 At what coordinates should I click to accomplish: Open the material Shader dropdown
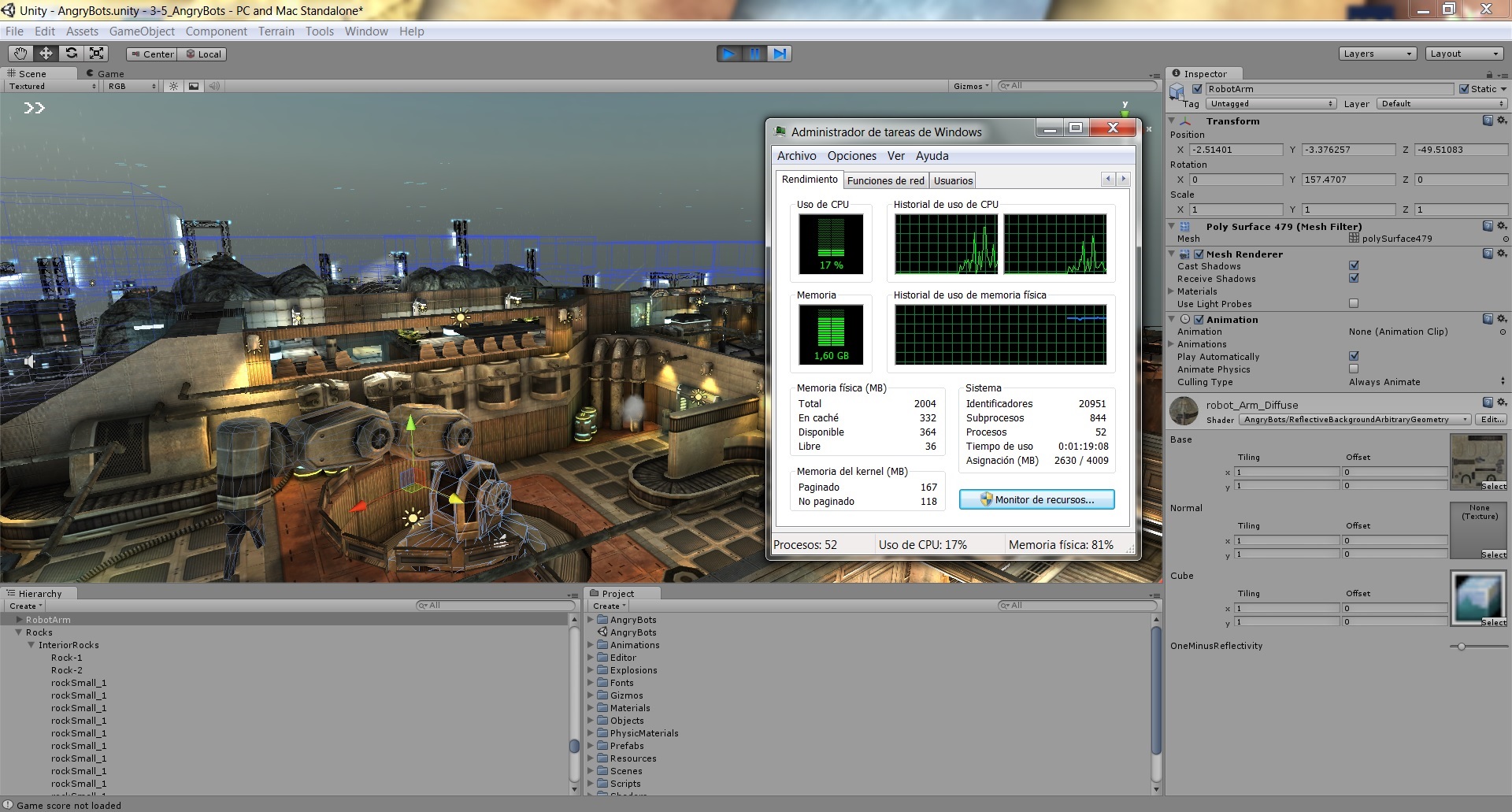[1354, 420]
